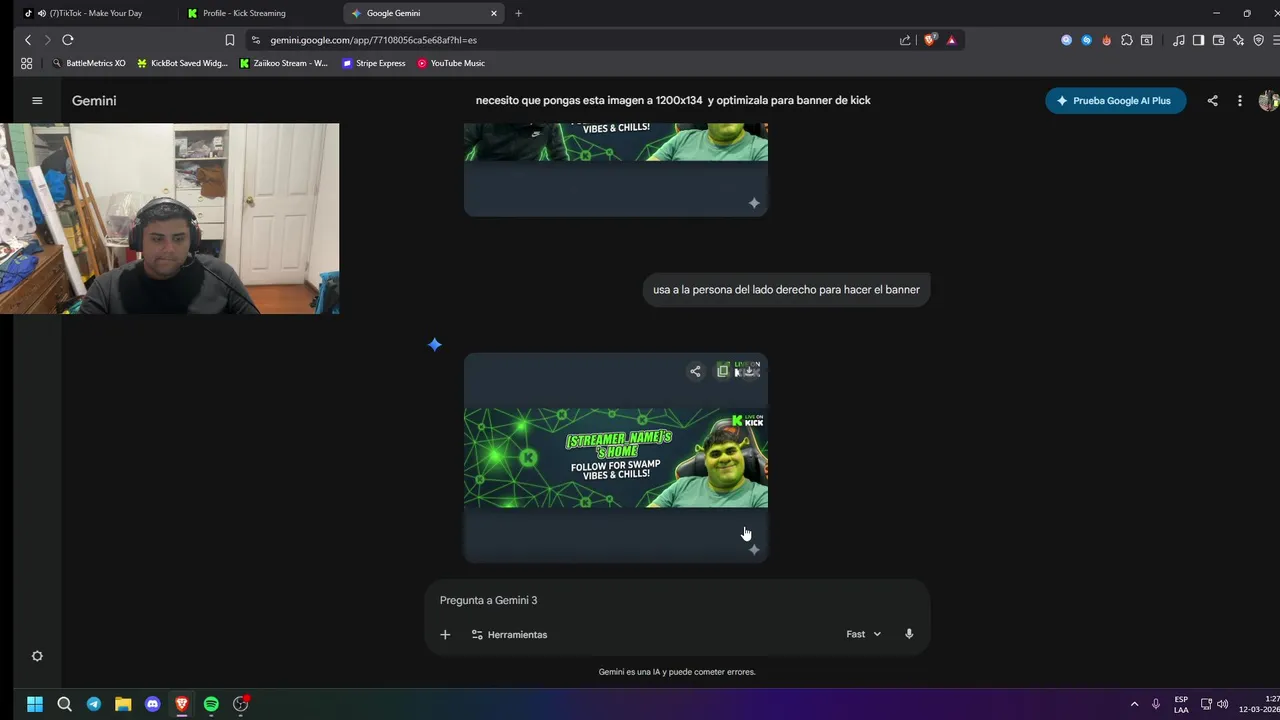Open Gemini settings gear in sidebar

click(x=37, y=656)
